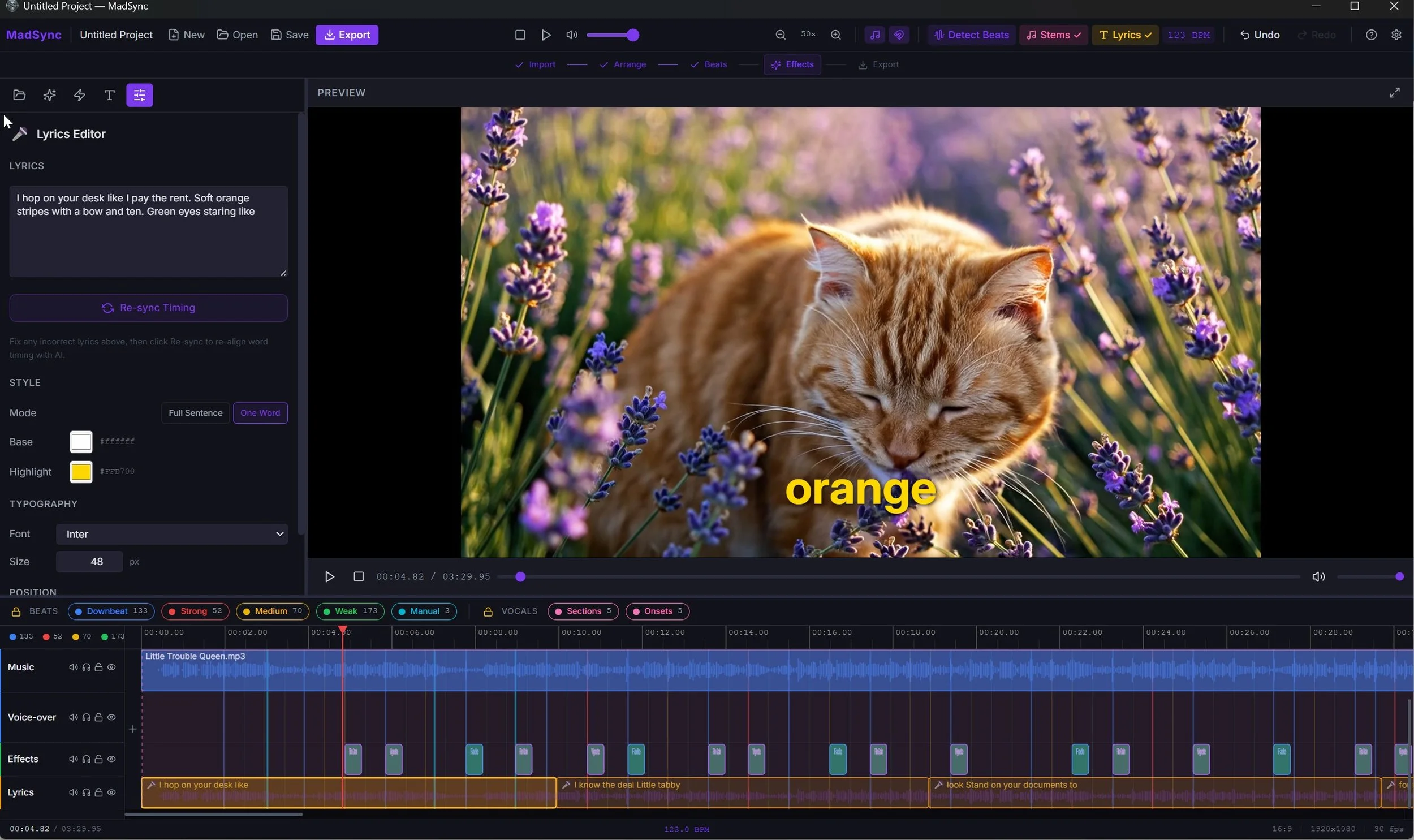1414x840 pixels.
Task: Open the Lyrics dropdown in the toolbar
Action: (x=1124, y=35)
